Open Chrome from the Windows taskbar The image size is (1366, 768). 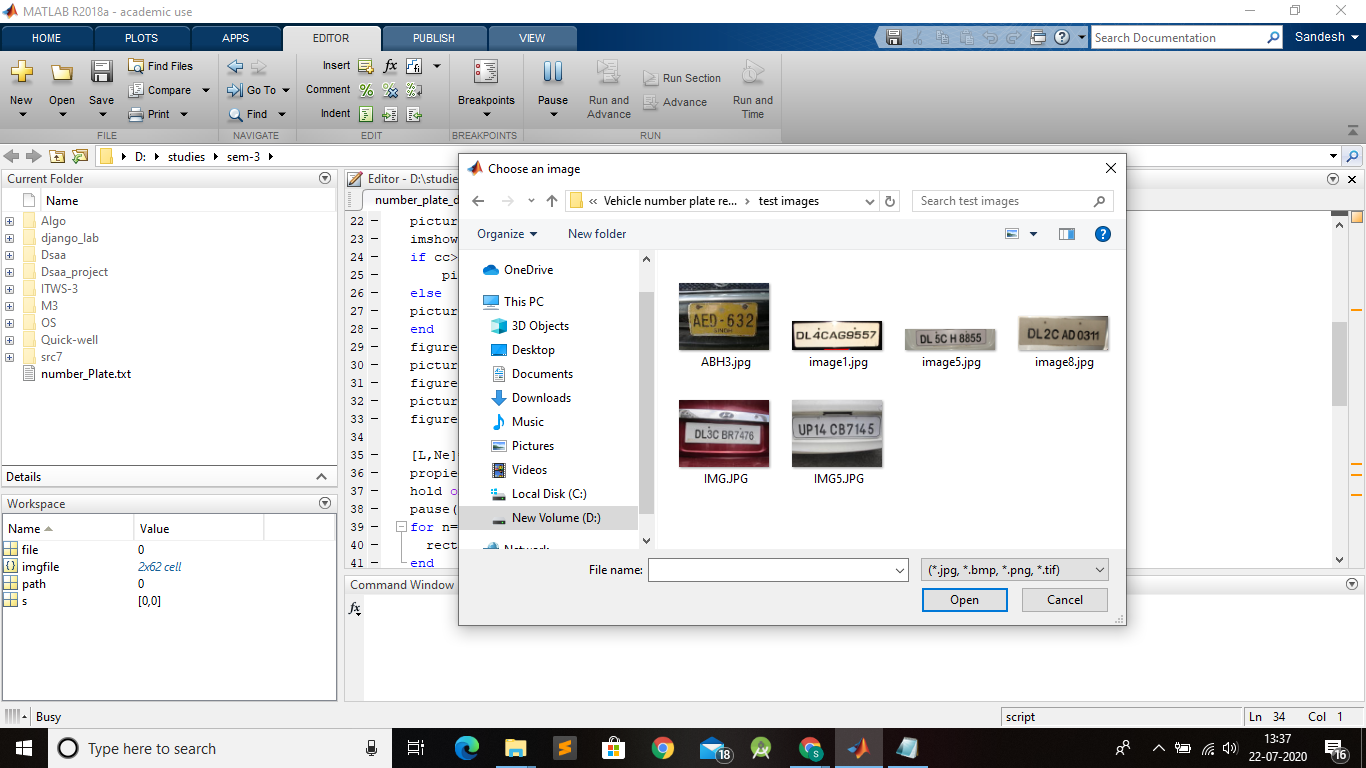[662, 748]
